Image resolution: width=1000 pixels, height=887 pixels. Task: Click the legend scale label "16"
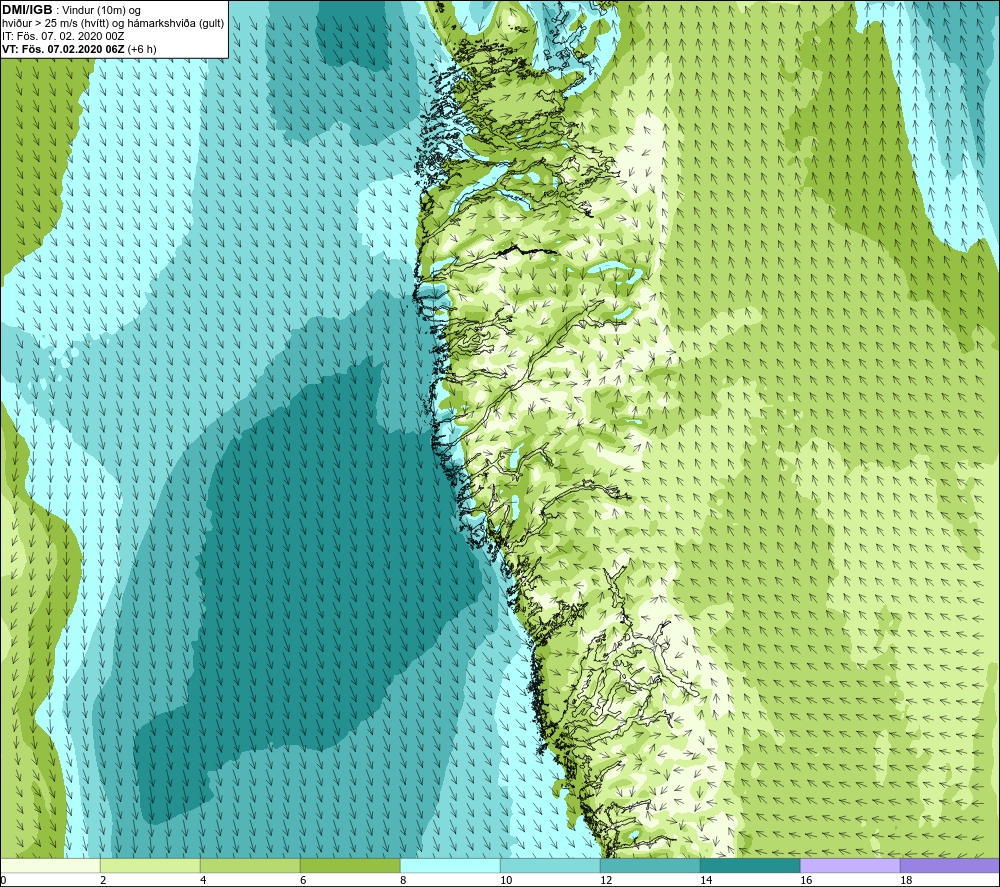click(x=806, y=881)
